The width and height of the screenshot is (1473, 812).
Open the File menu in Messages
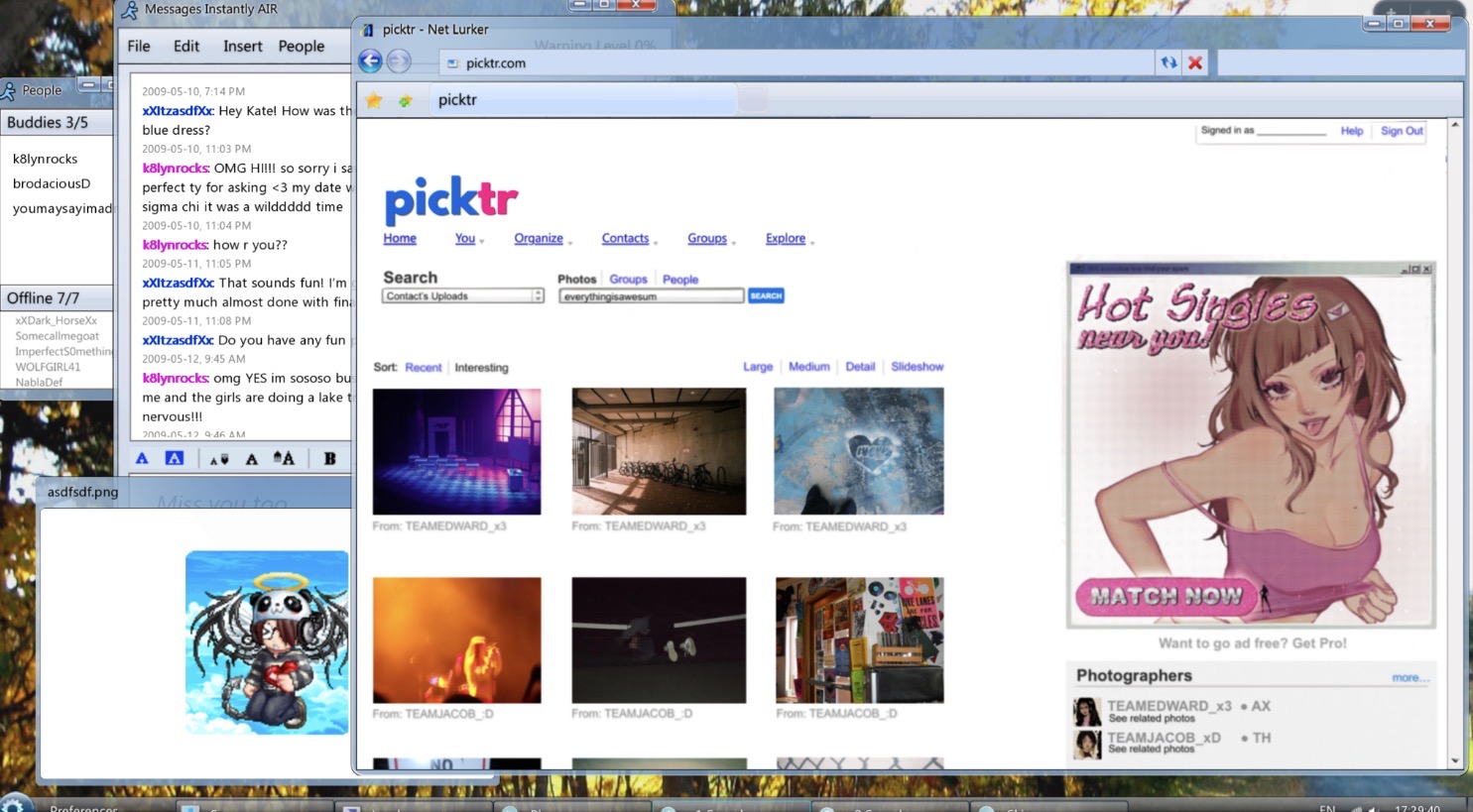(x=139, y=46)
